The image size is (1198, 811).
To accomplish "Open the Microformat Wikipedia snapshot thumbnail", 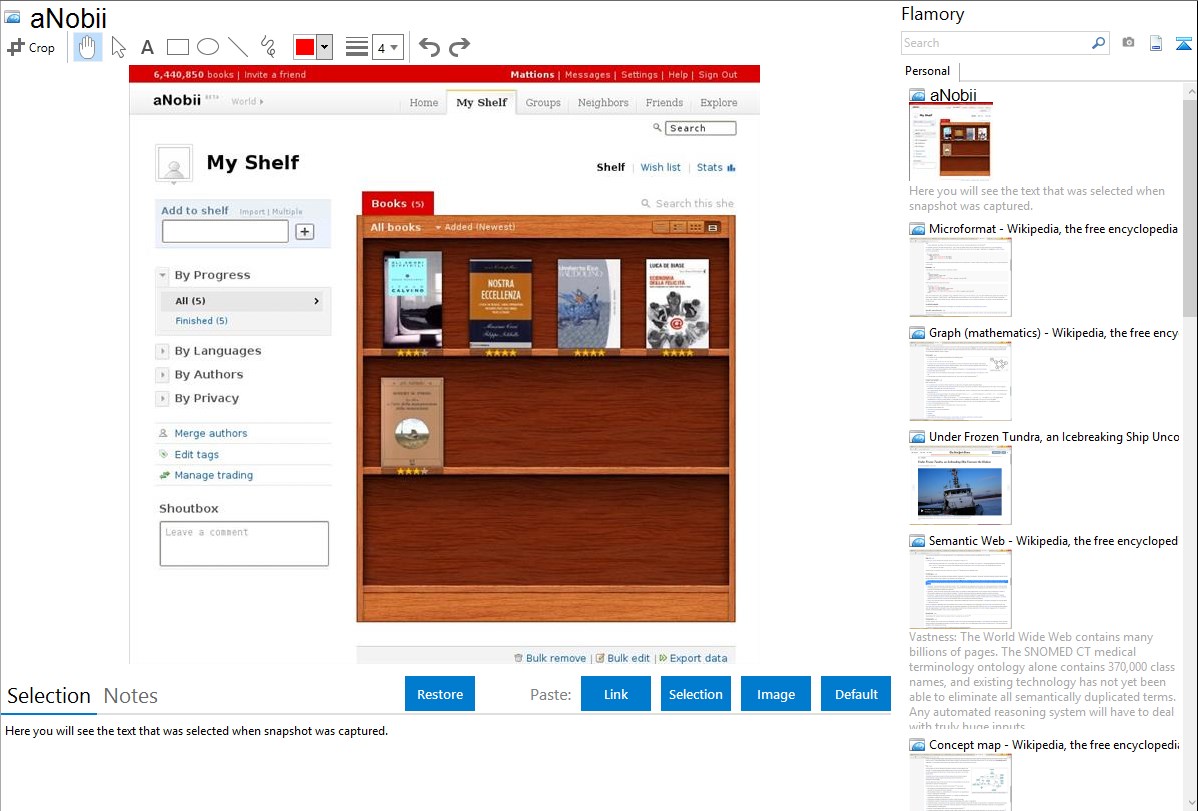I will (x=960, y=277).
